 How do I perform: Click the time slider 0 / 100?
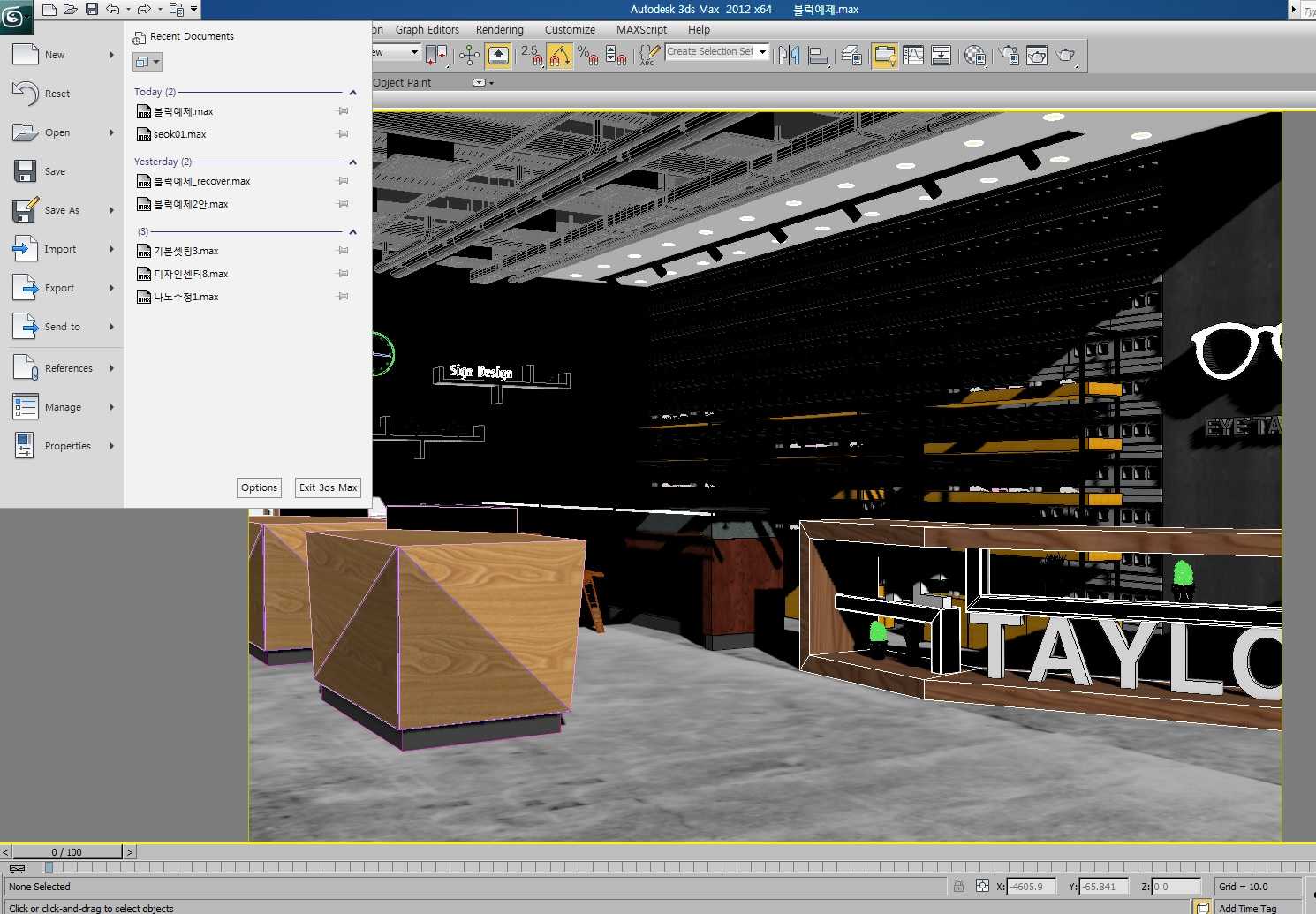pos(66,852)
